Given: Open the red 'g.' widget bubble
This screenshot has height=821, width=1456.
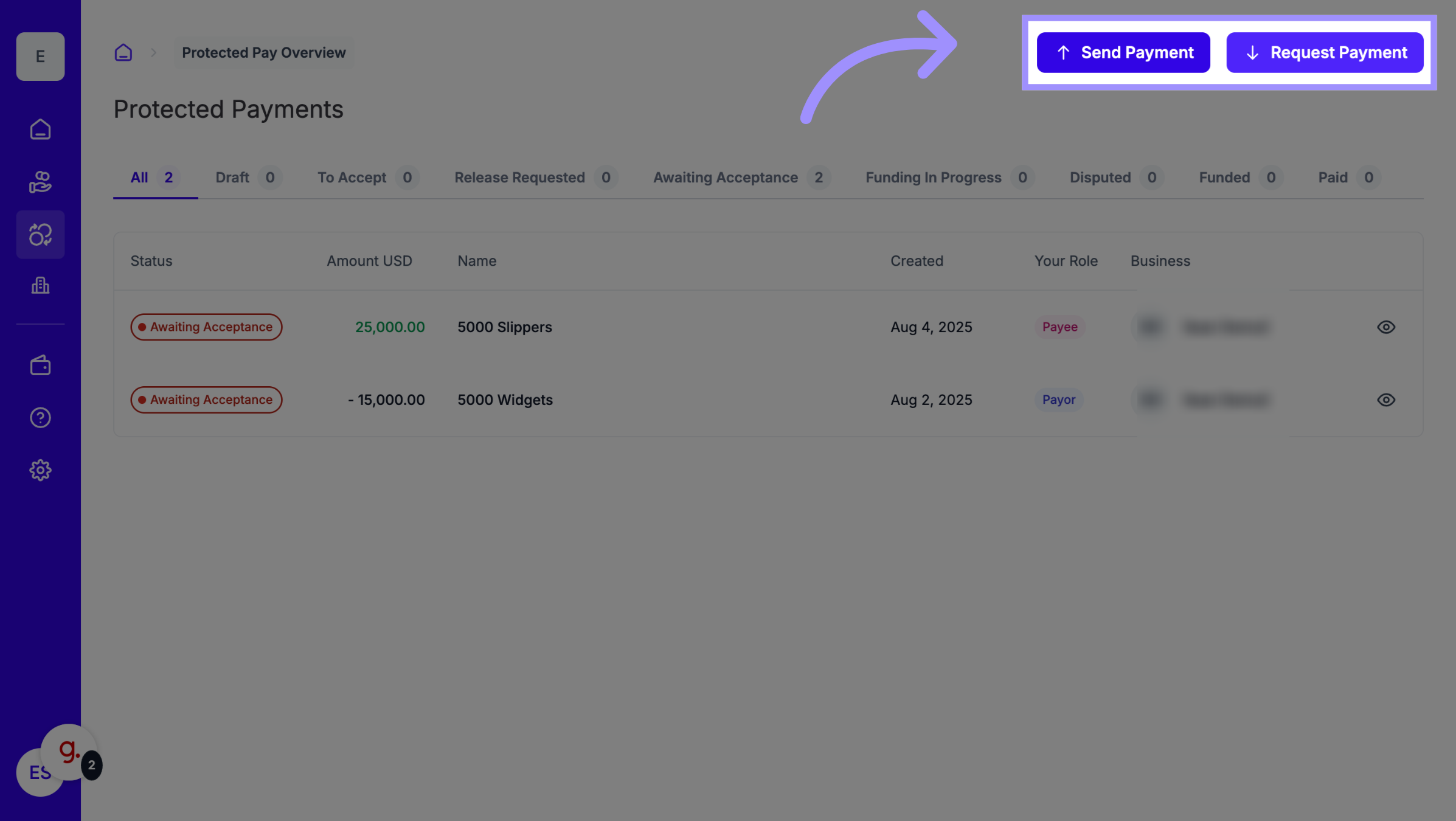Looking at the screenshot, I should (x=69, y=750).
